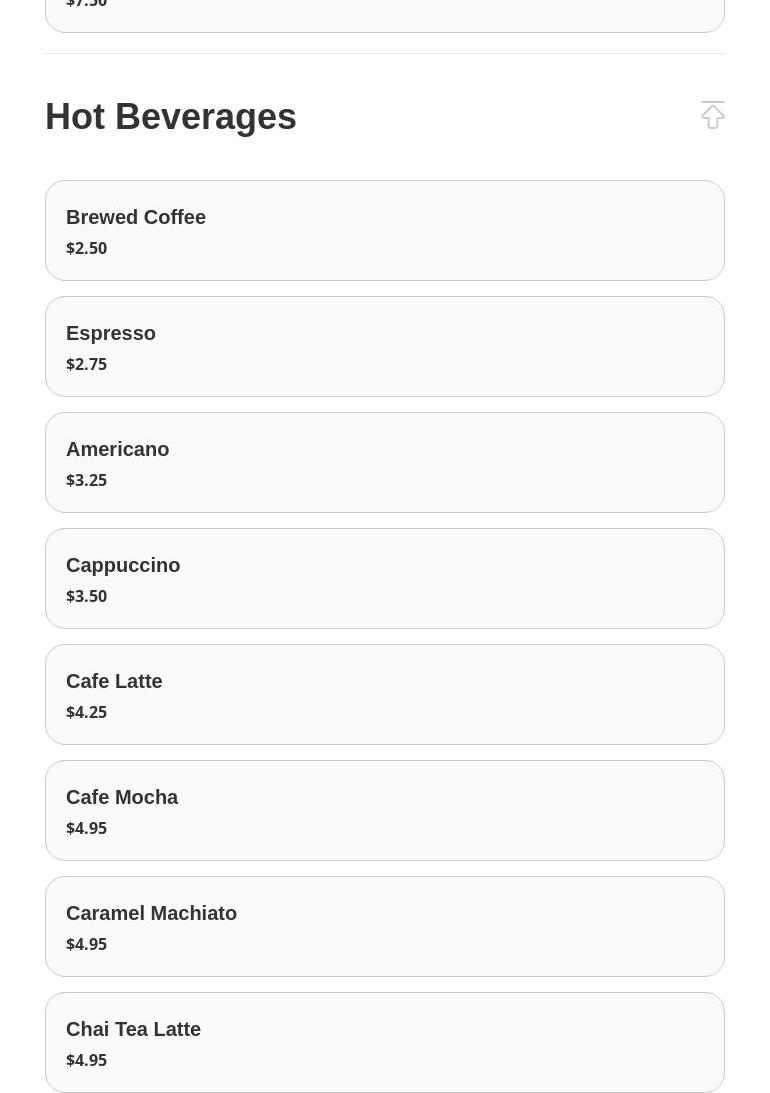The image size is (770, 1093).
Task: Click the Caramel Machiato $4.95 price
Action: tap(87, 944)
